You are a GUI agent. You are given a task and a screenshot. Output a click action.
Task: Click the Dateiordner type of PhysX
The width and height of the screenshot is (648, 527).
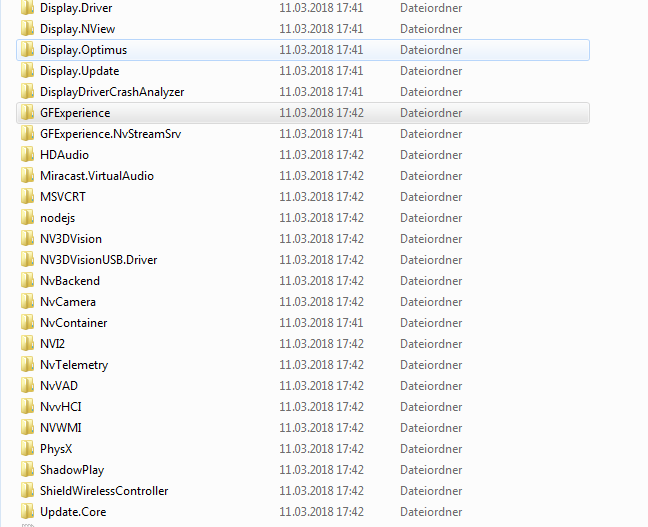431,449
